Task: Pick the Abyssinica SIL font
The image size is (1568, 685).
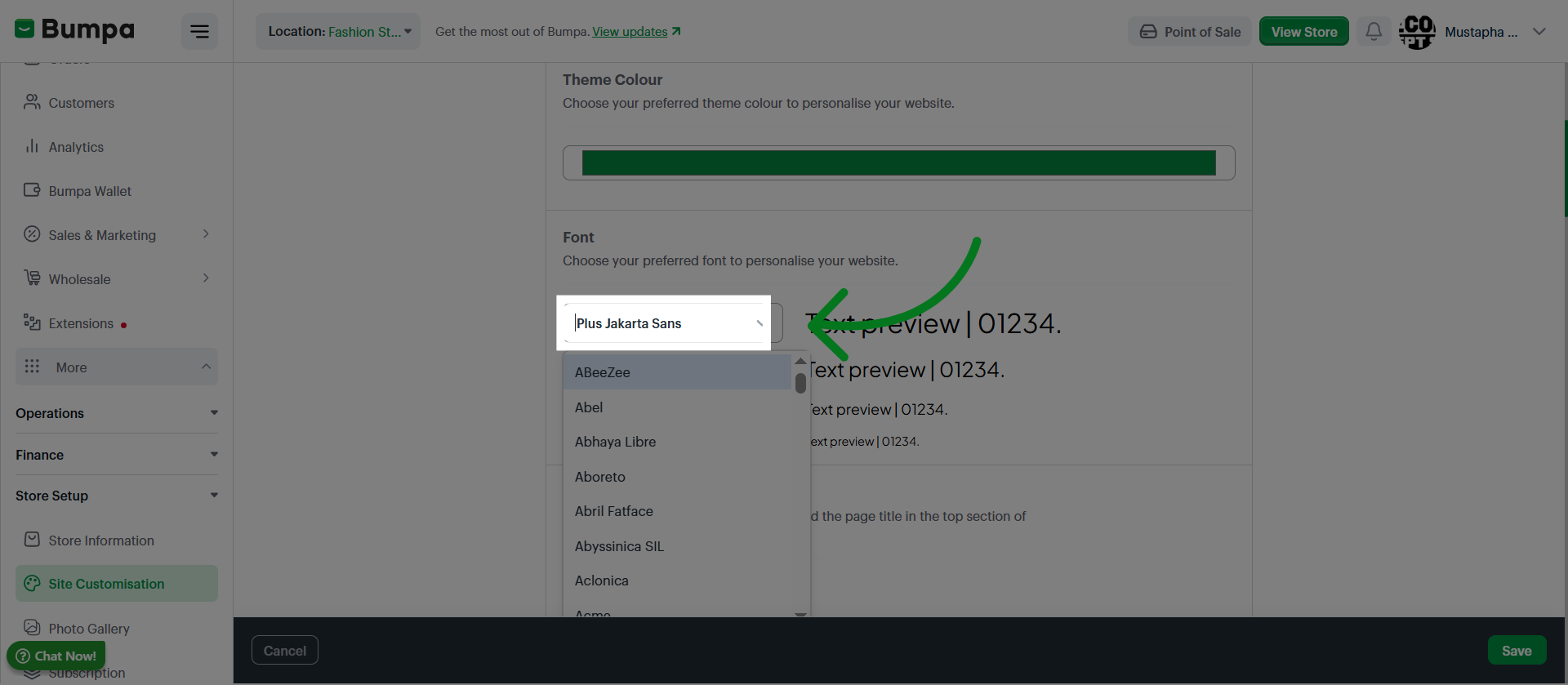Action: tap(677, 546)
